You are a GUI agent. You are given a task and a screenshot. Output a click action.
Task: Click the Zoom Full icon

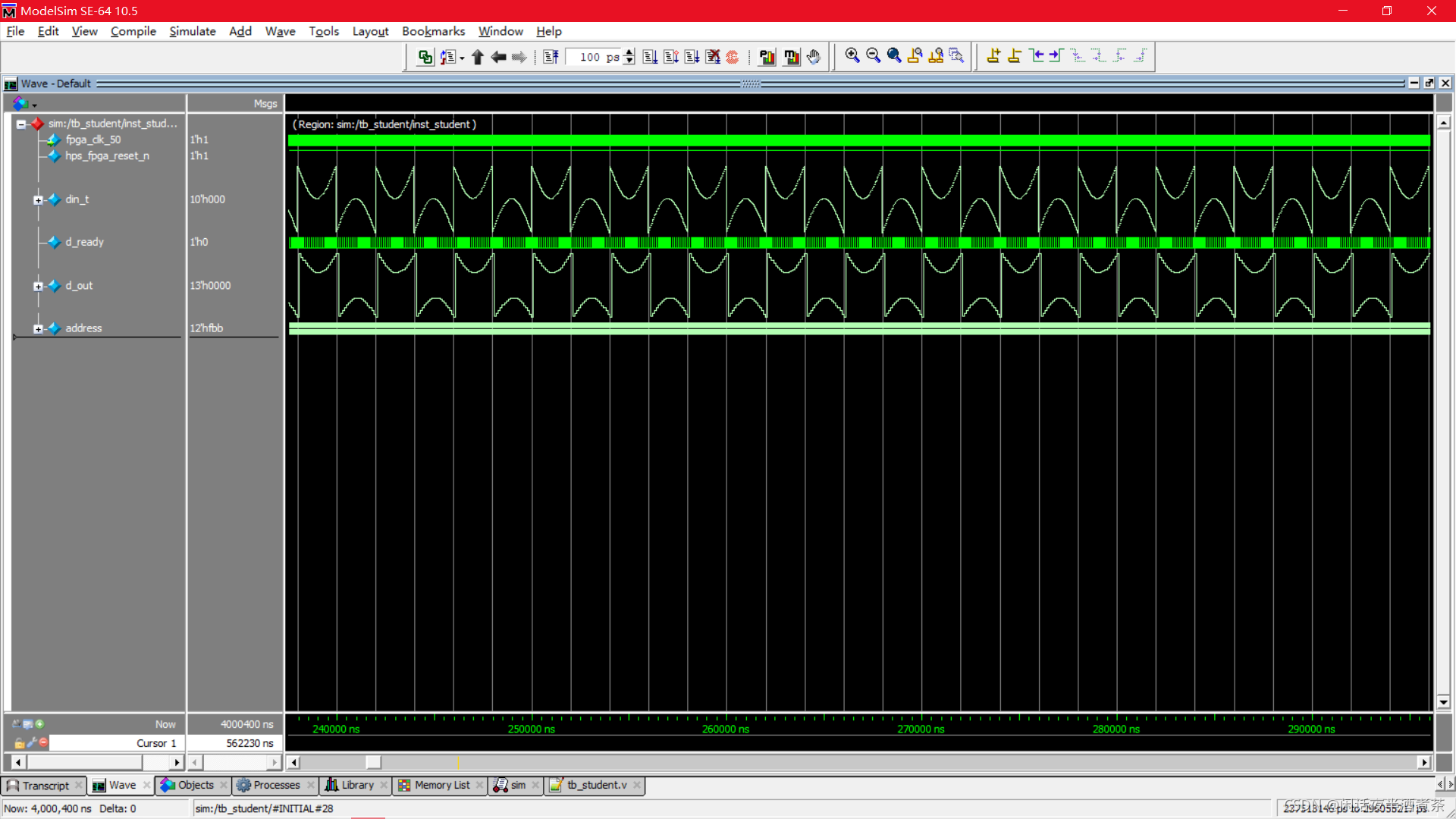[894, 56]
